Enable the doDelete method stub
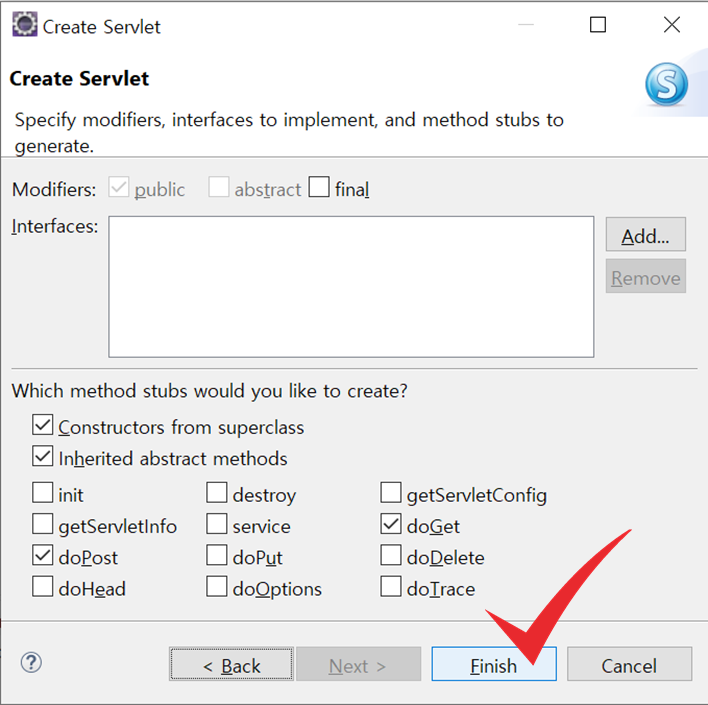 (x=391, y=555)
